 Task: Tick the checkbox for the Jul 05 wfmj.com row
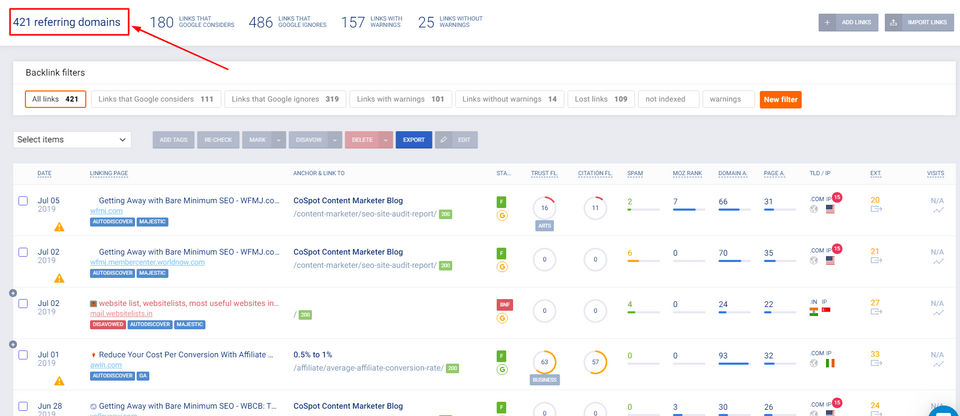click(x=23, y=201)
